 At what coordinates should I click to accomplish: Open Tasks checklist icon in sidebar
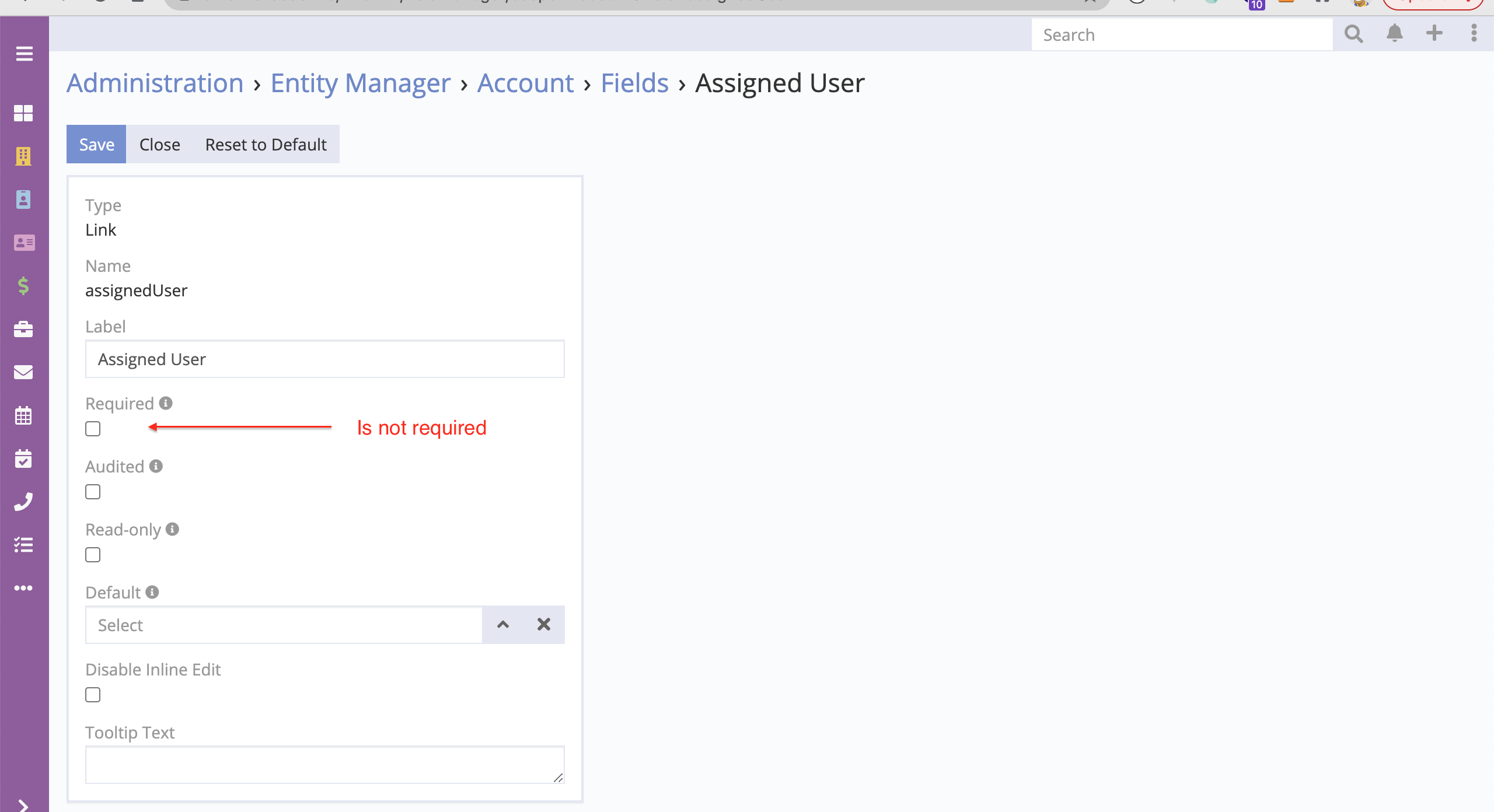(23, 545)
